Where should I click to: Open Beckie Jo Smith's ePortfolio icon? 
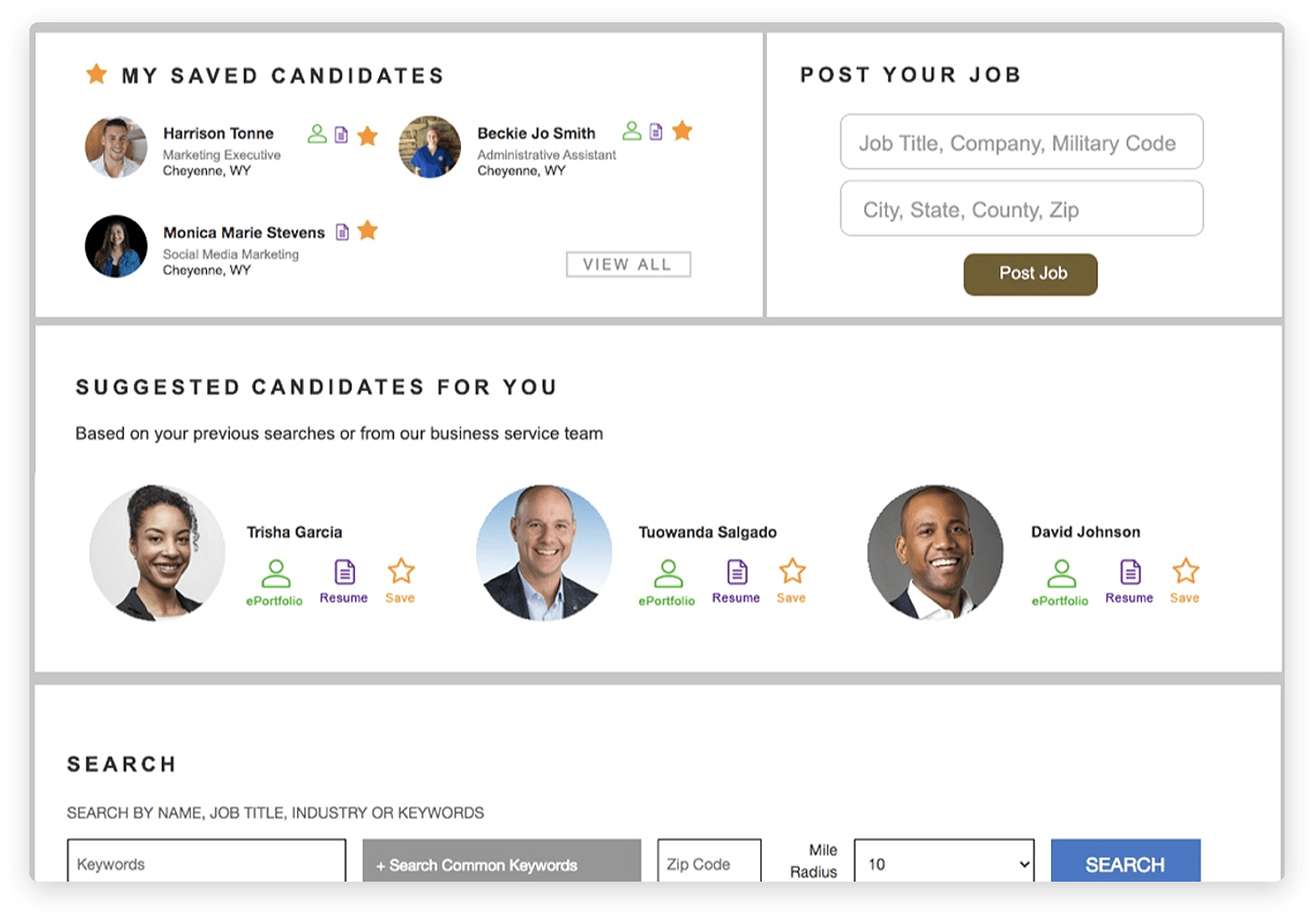(x=631, y=131)
